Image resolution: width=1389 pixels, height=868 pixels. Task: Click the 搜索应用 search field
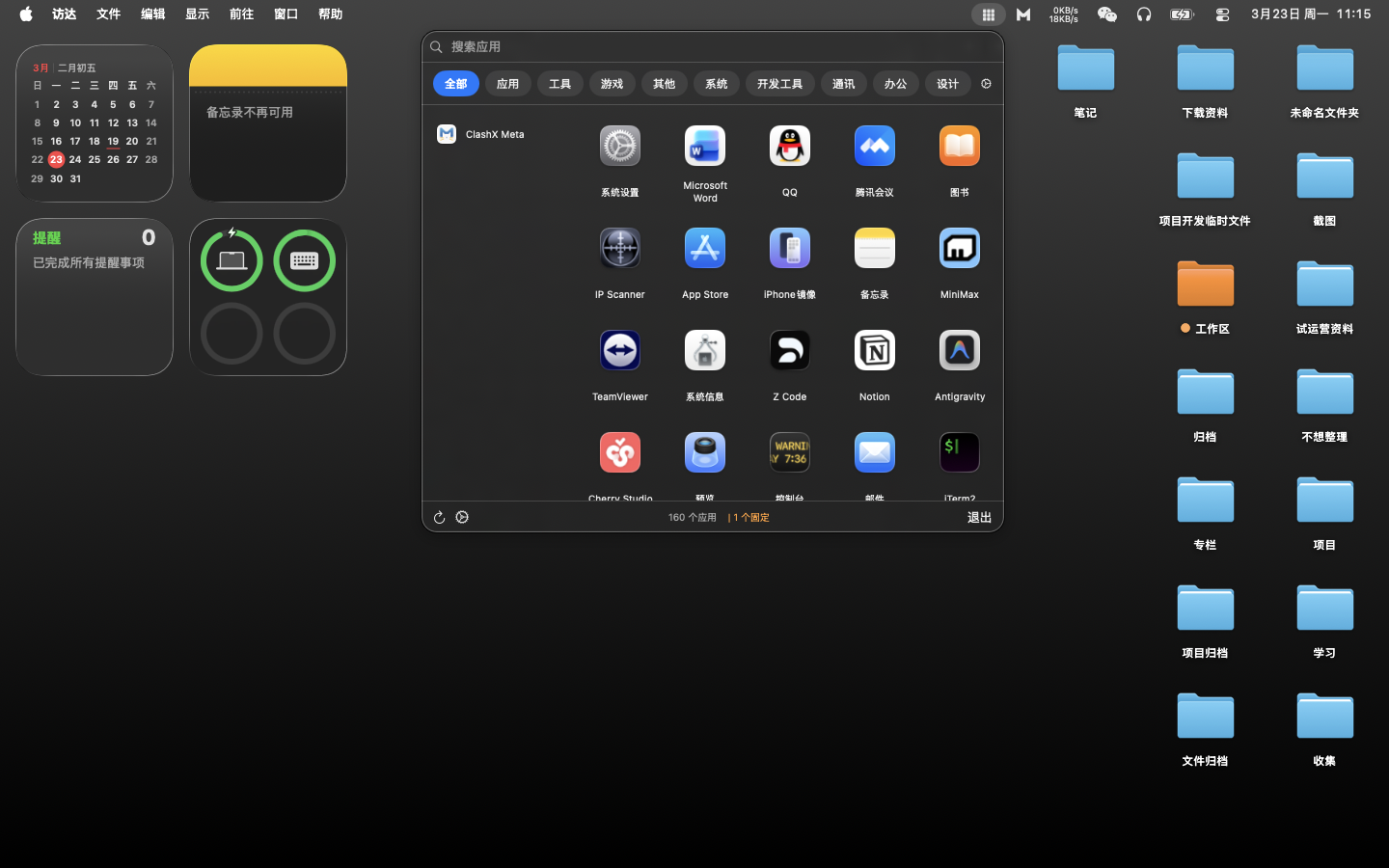tap(675, 46)
